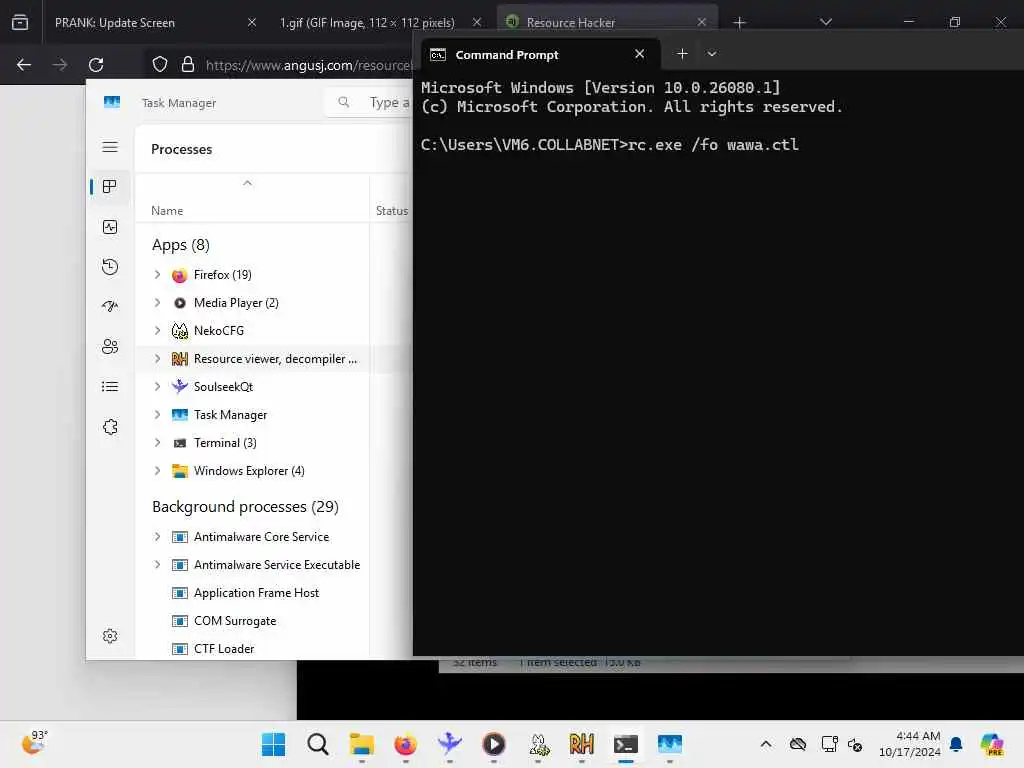Image resolution: width=1024 pixels, height=768 pixels.
Task: Click the Task Manager search box
Action: click(x=368, y=103)
